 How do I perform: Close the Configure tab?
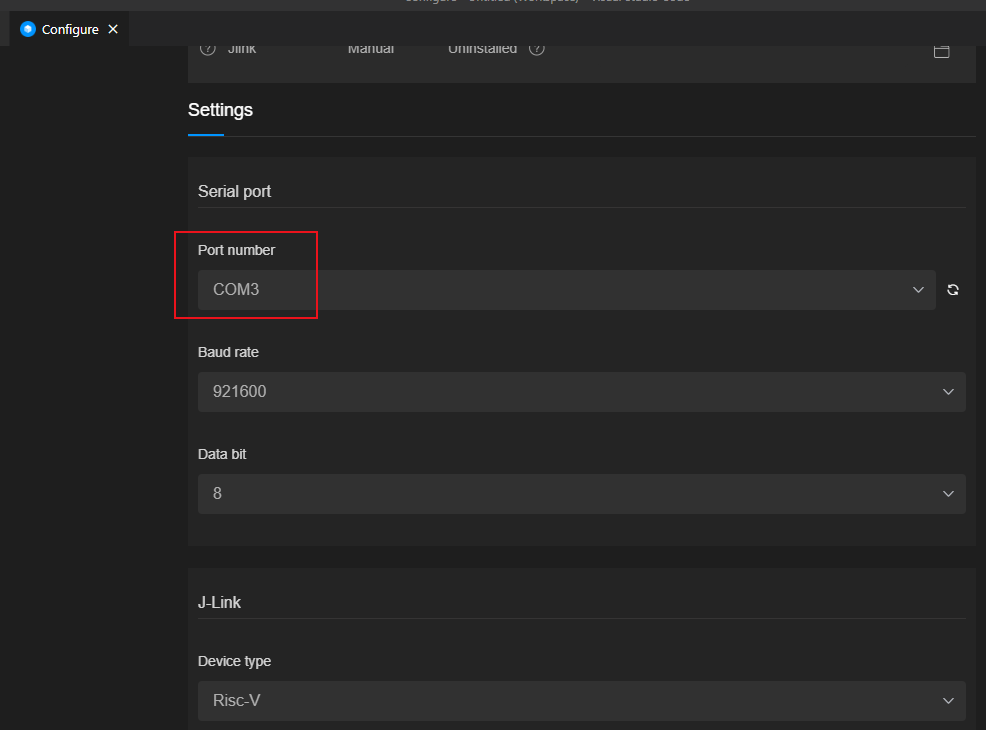click(x=113, y=30)
